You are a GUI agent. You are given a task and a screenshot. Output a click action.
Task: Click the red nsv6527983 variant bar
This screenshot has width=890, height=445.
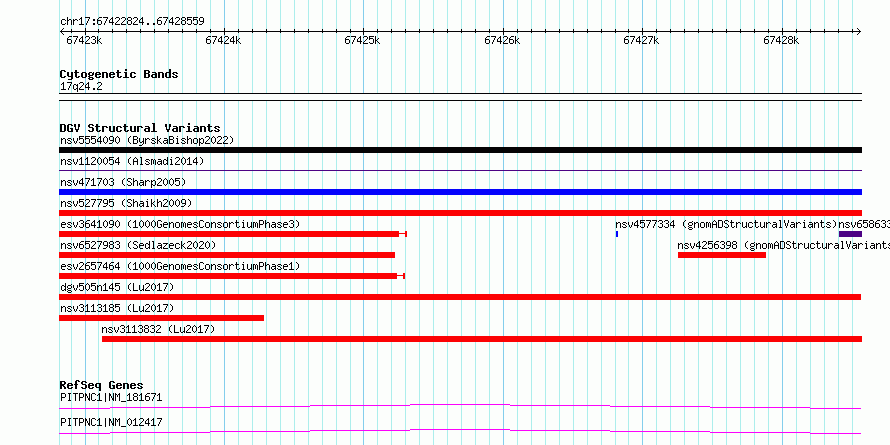click(x=227, y=255)
